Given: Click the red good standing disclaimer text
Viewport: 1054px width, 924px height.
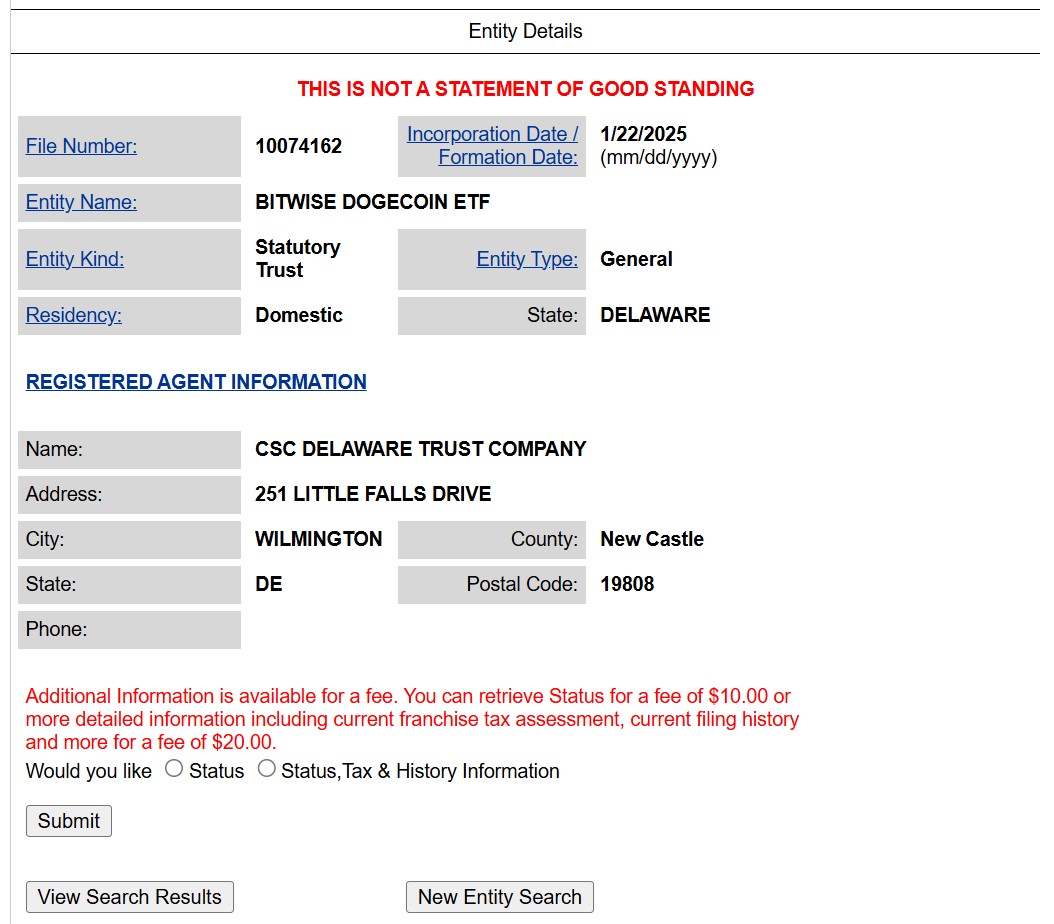Looking at the screenshot, I should pos(525,89).
